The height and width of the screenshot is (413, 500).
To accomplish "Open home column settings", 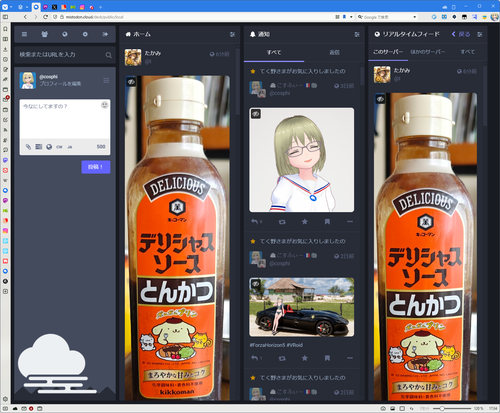I will point(232,34).
